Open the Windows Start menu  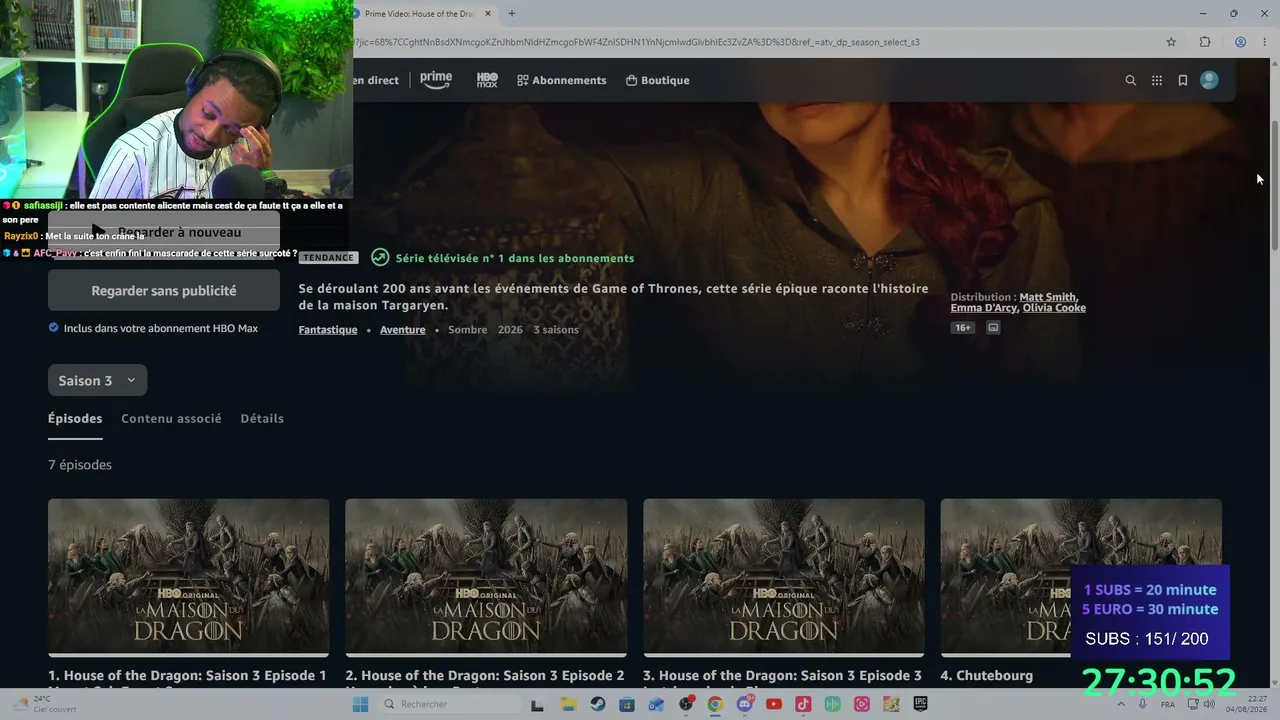point(360,704)
